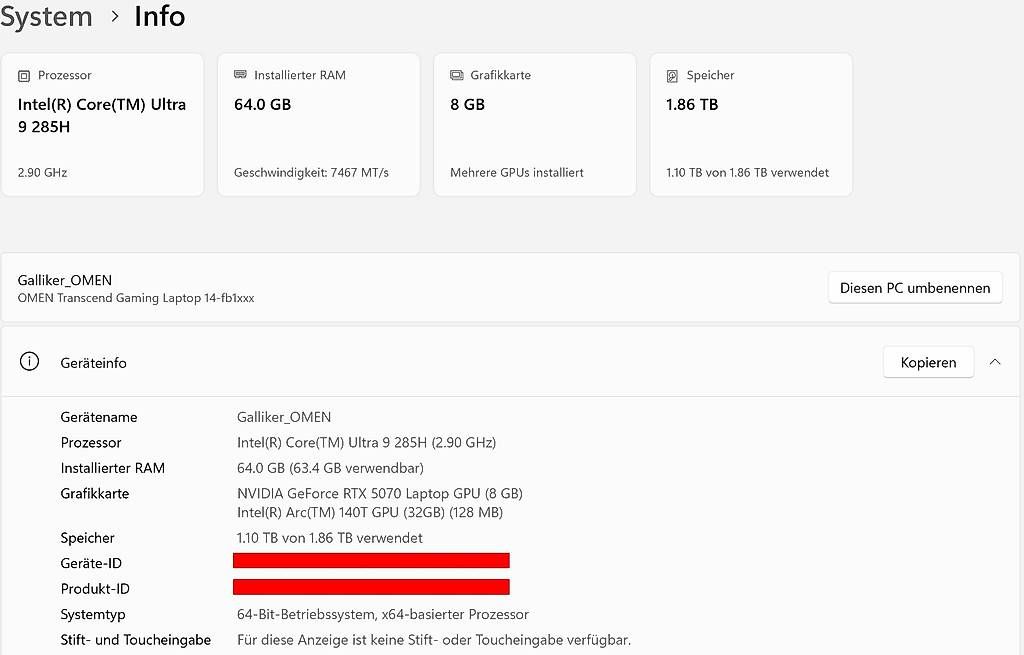Open the Prozessor summary card
The height and width of the screenshot is (655, 1024).
tap(103, 125)
